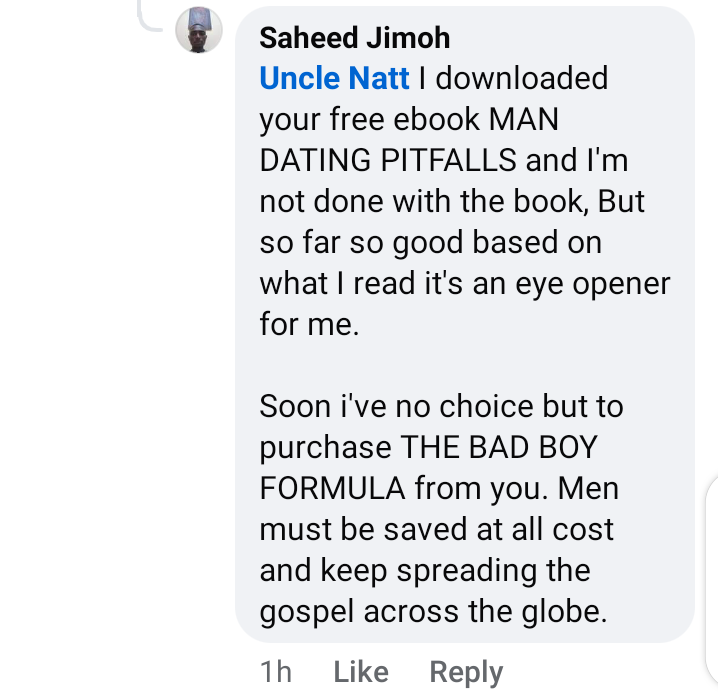The image size is (718, 694).
Task: Click the word 'purchase' in the comment
Action: point(325,447)
